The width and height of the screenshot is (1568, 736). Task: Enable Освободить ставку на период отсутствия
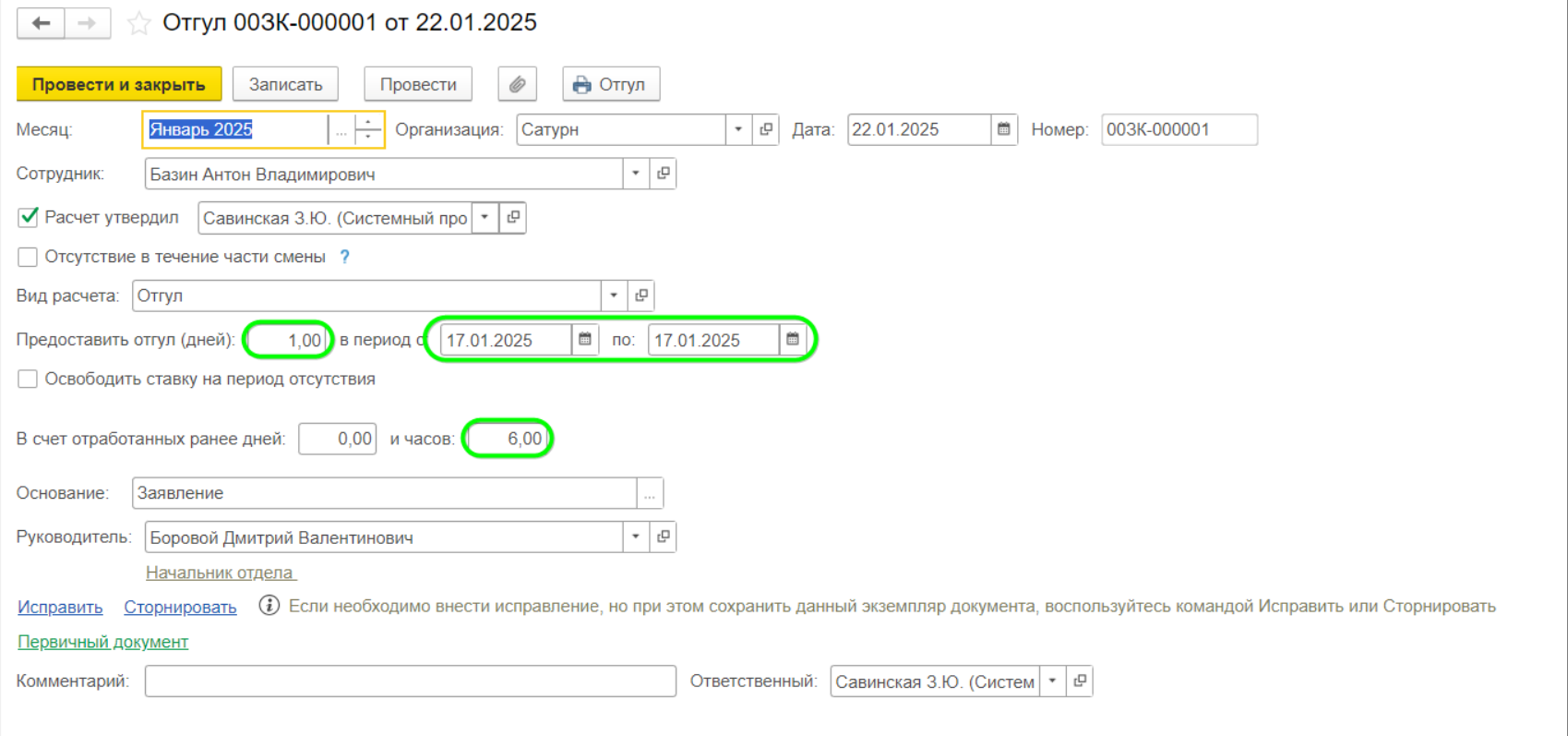point(28,379)
